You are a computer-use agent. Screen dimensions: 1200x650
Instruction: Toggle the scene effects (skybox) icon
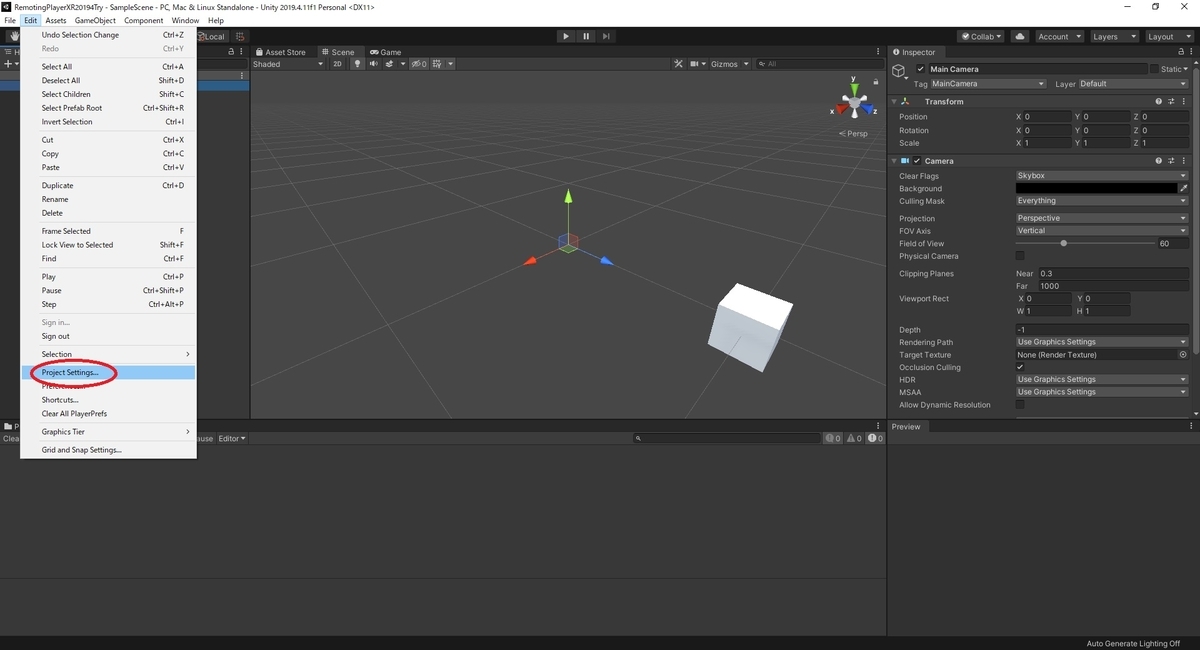click(390, 64)
